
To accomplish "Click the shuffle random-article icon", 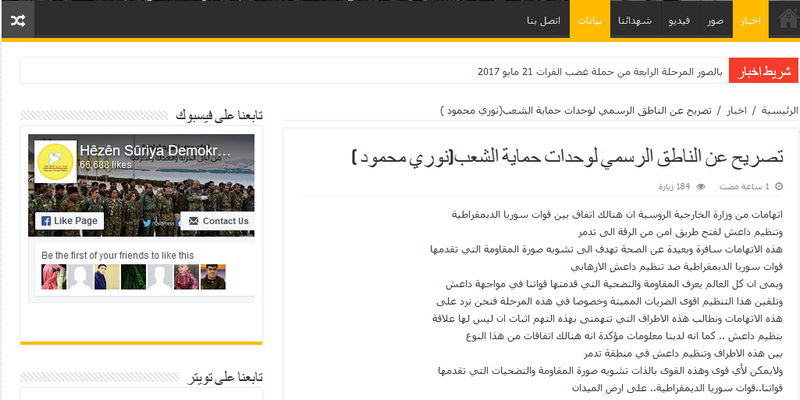I will tap(19, 20).
